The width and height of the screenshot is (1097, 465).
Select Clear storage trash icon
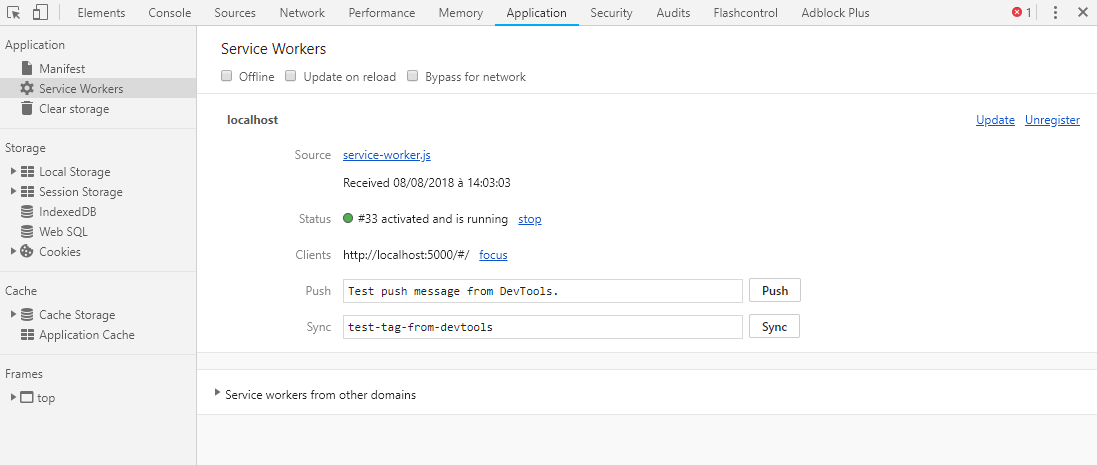pyautogui.click(x=27, y=108)
